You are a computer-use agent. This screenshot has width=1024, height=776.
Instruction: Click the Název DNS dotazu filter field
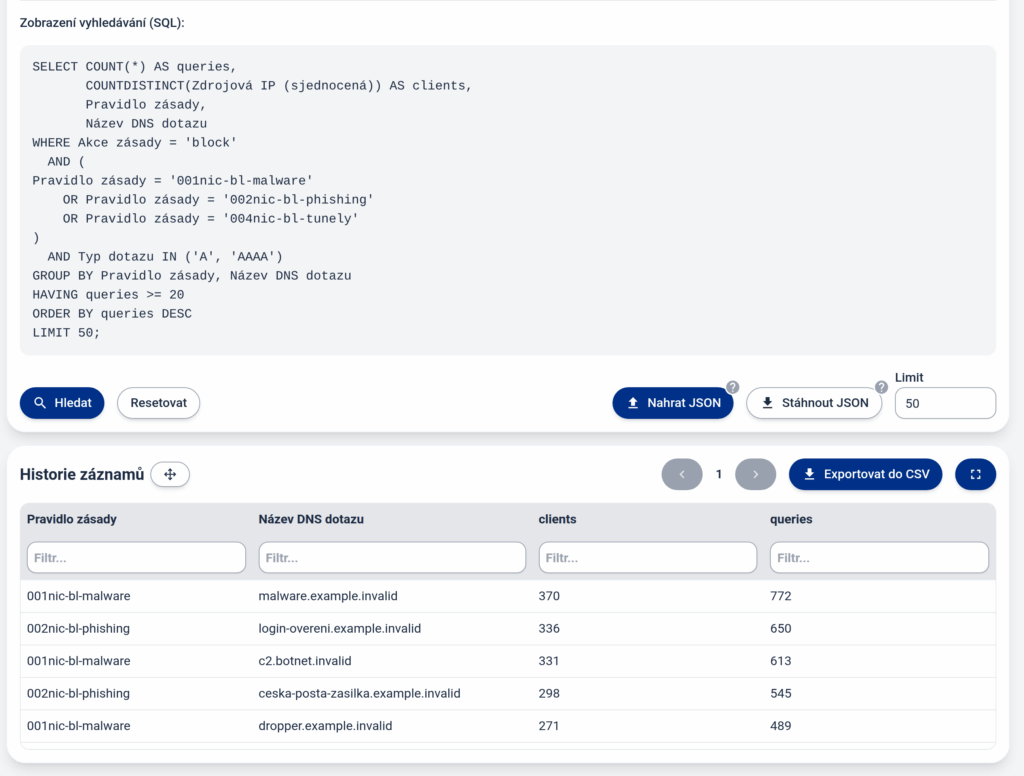click(392, 558)
